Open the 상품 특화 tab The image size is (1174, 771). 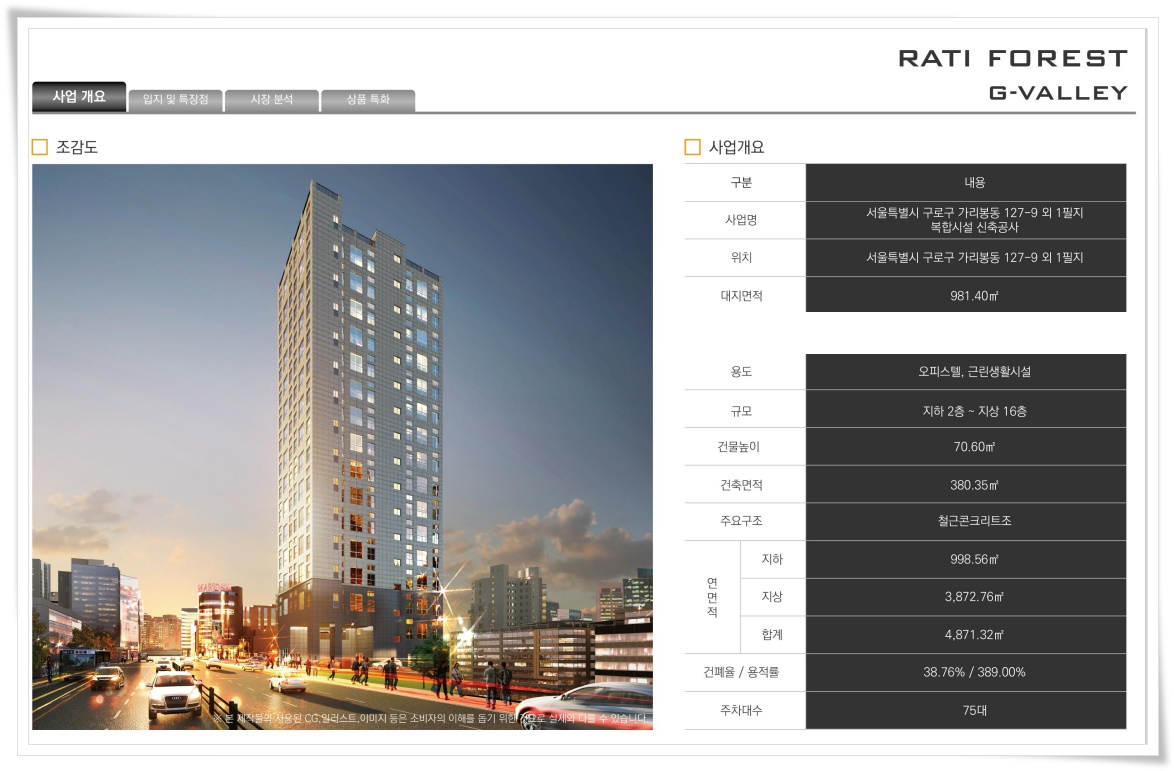pos(368,100)
